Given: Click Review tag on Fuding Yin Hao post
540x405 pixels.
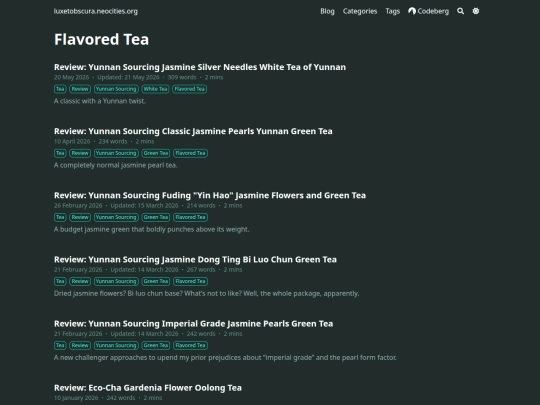Looking at the screenshot, I should pos(80,217).
